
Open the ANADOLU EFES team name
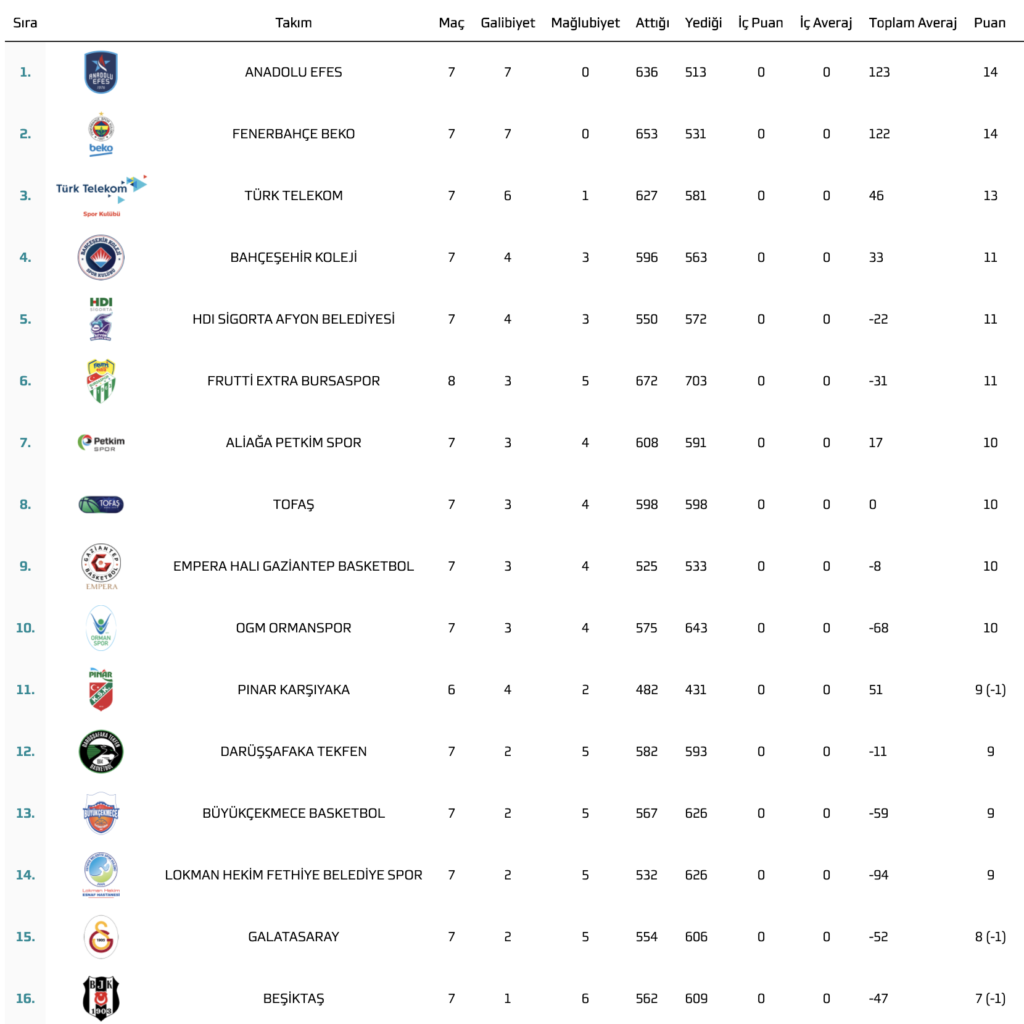(293, 72)
